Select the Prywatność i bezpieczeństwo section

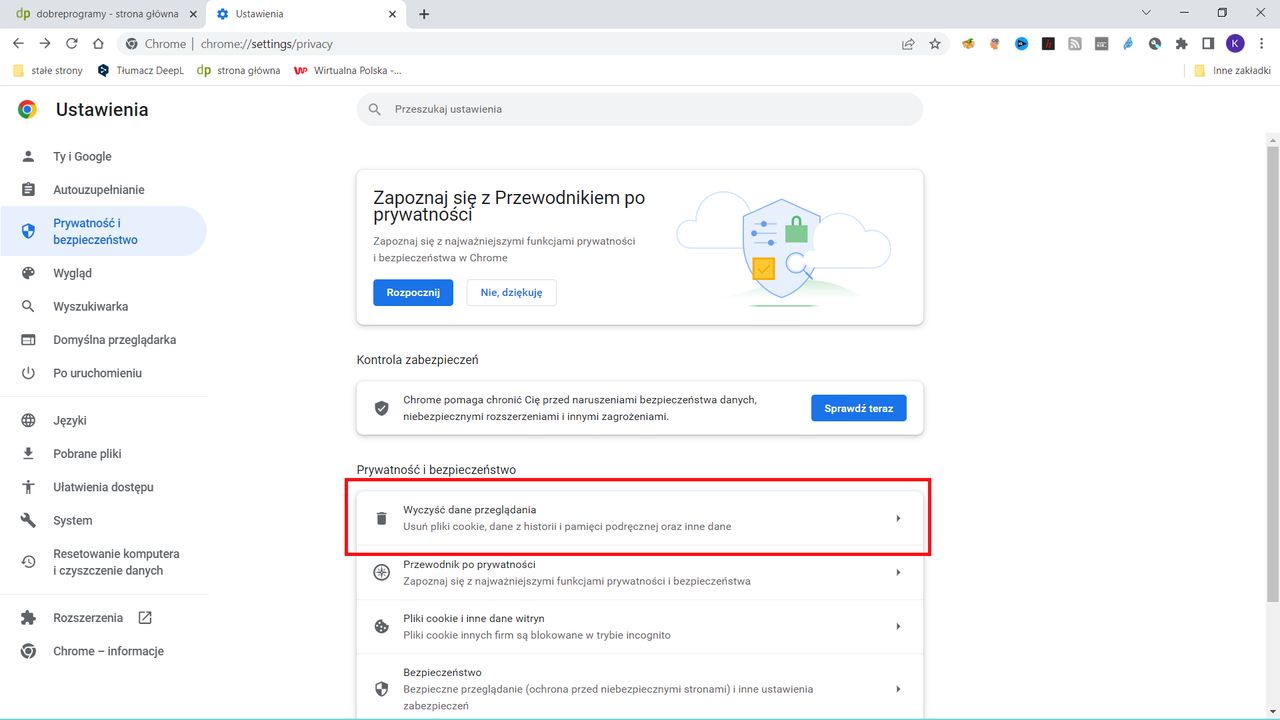coord(100,230)
